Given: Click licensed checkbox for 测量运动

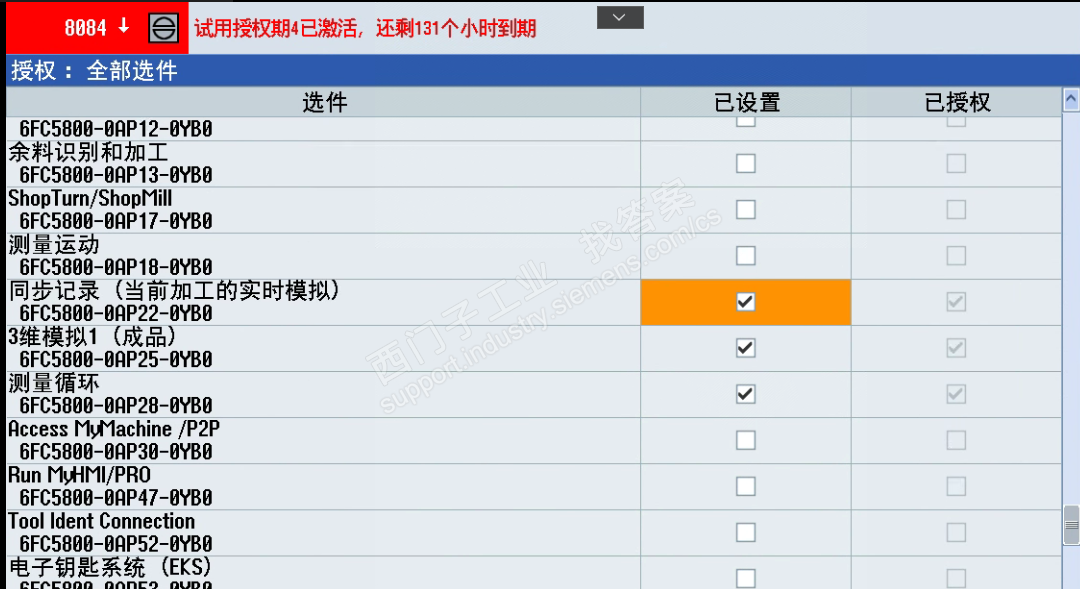Looking at the screenshot, I should (x=956, y=256).
